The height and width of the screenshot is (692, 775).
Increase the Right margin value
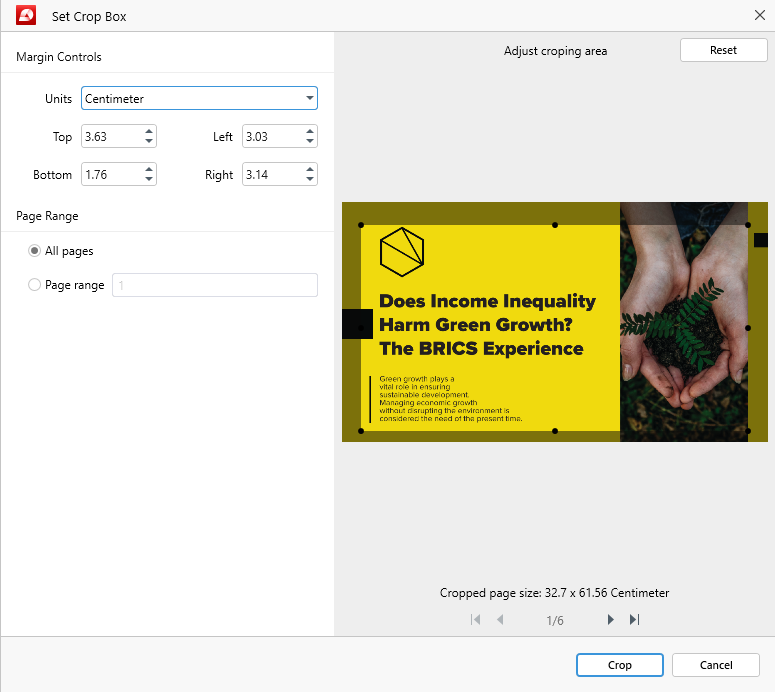point(310,170)
